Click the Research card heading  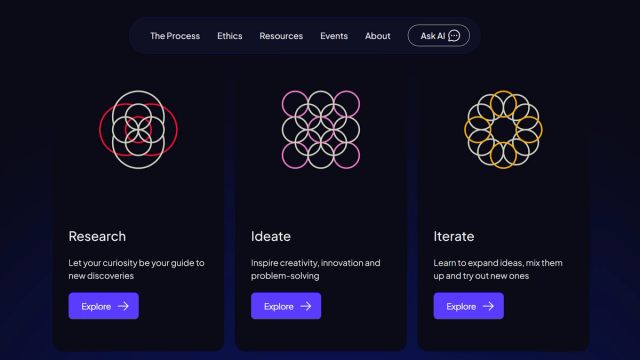97,236
